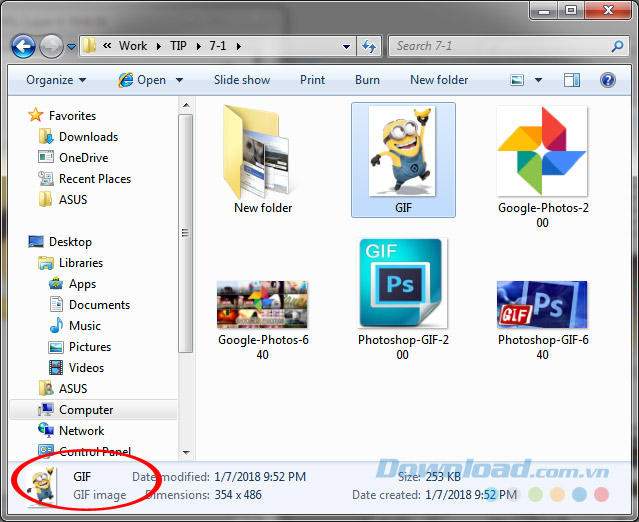The width and height of the screenshot is (639, 522).
Task: Expand the arrow after TIP breadcrumb
Action: [198, 46]
